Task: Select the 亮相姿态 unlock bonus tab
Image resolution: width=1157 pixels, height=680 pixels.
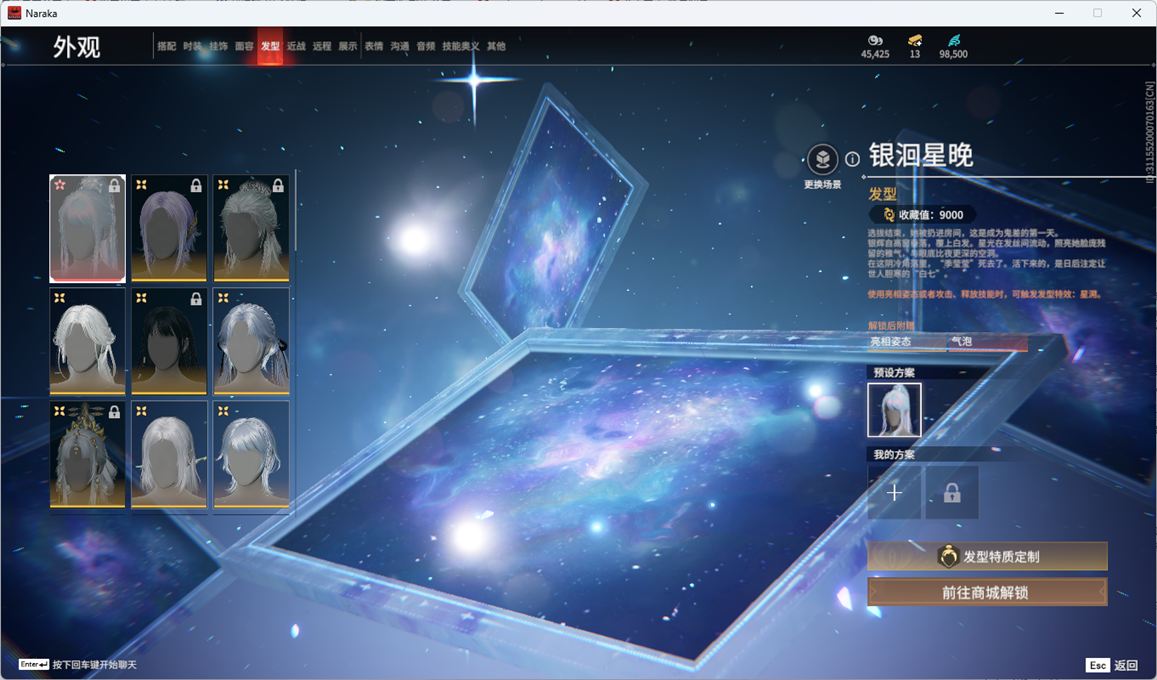Action: 905,342
